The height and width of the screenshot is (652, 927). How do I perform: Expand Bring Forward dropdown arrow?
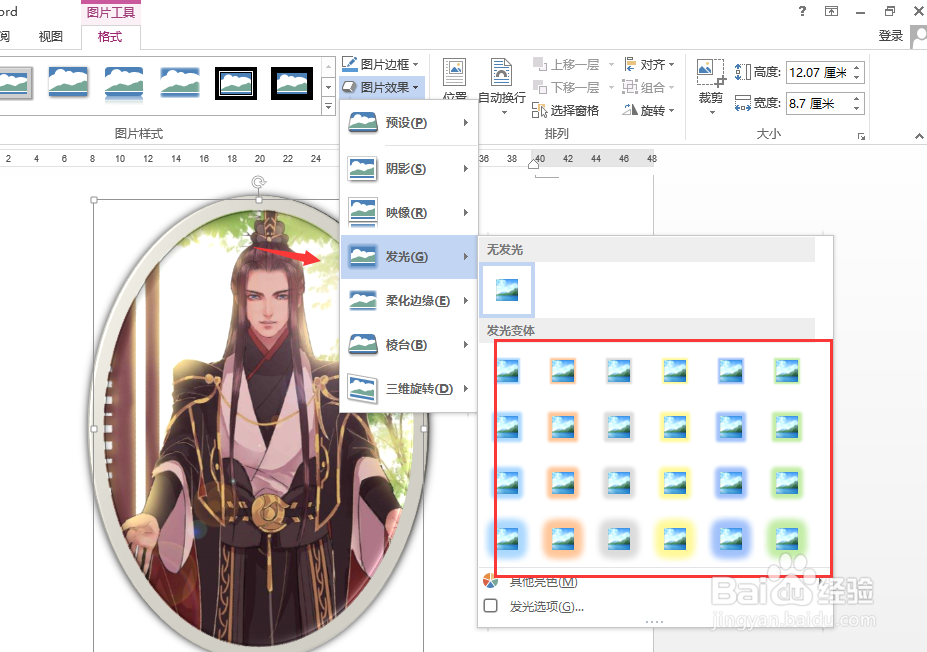611,64
